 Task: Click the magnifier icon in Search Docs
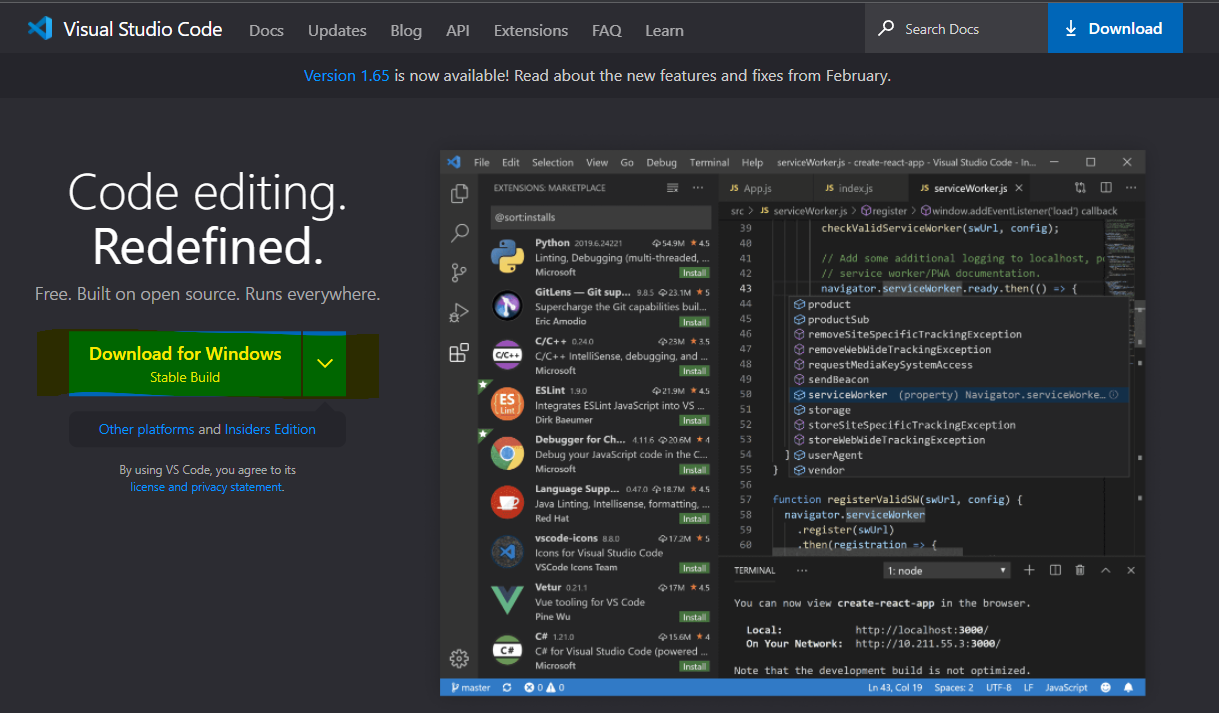click(886, 28)
